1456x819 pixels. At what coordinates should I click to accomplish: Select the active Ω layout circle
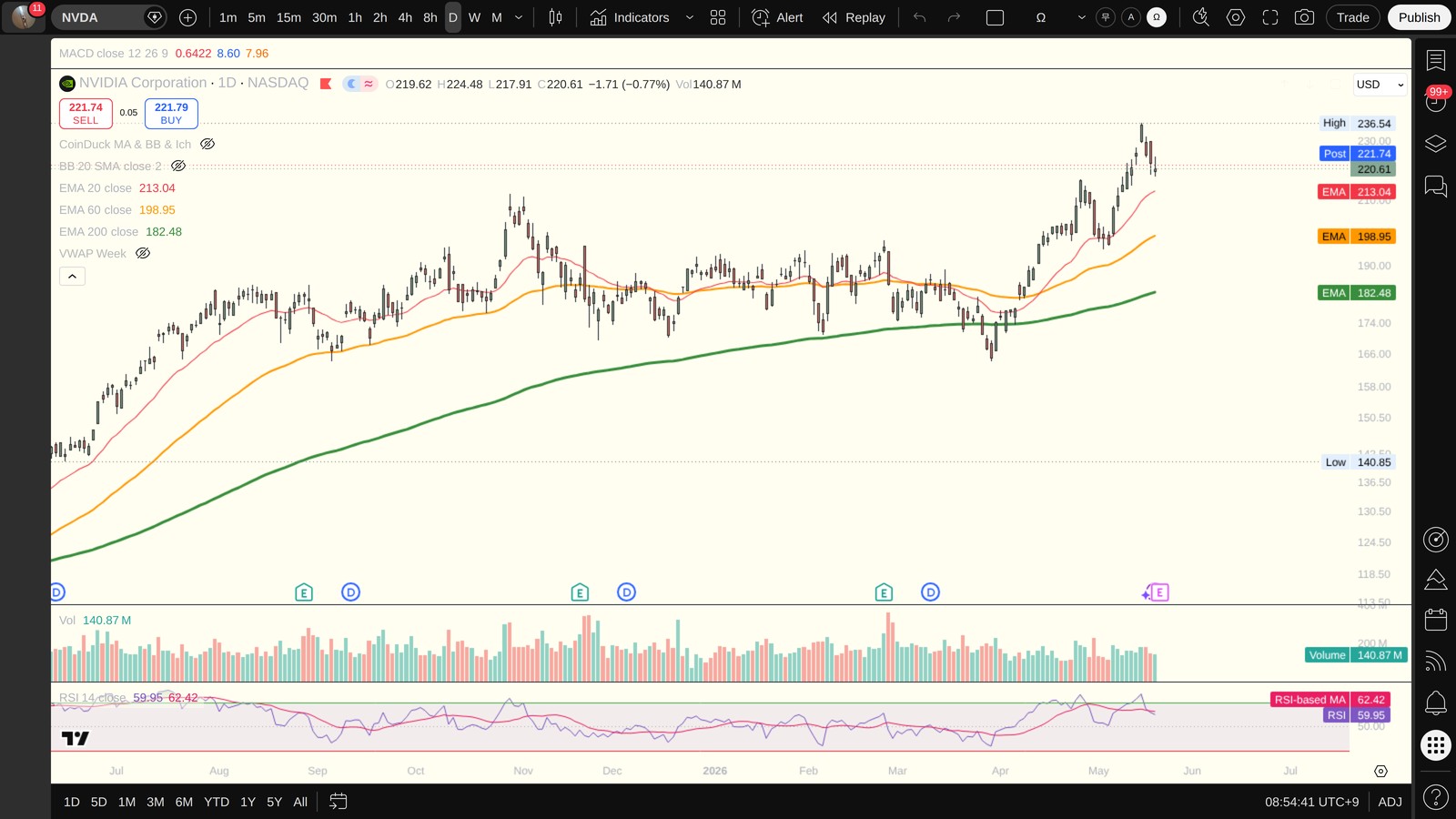coord(1157,17)
